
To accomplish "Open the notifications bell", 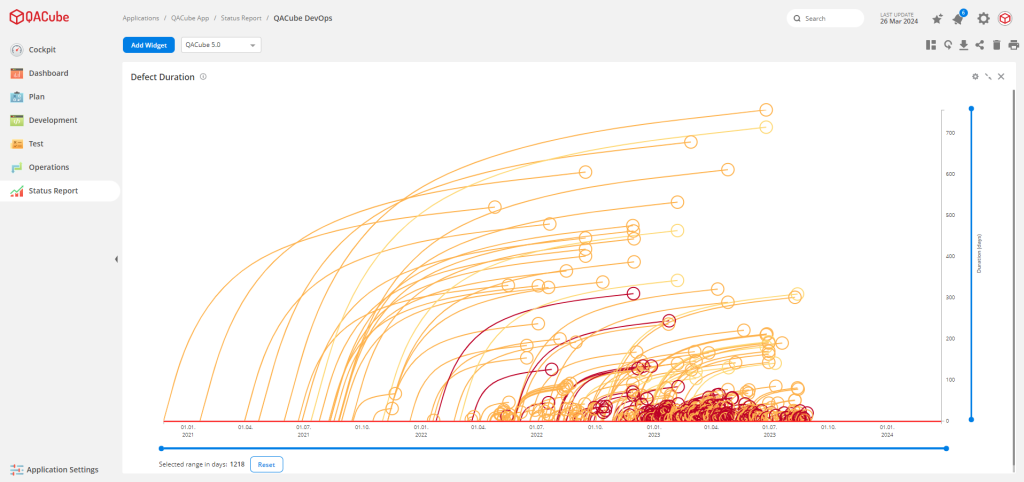I will [958, 19].
